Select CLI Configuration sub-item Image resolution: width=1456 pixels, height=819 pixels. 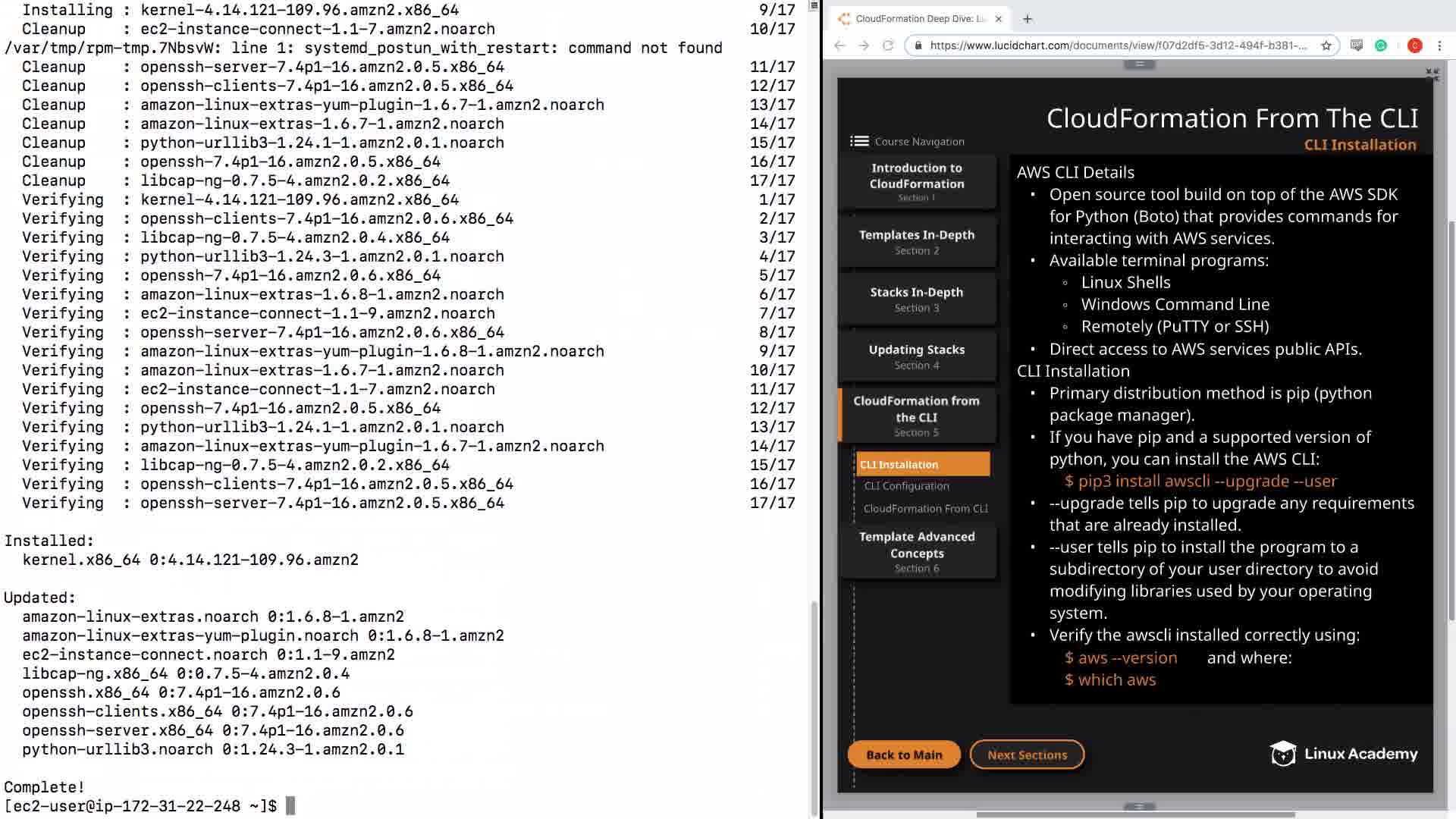pyautogui.click(x=907, y=486)
